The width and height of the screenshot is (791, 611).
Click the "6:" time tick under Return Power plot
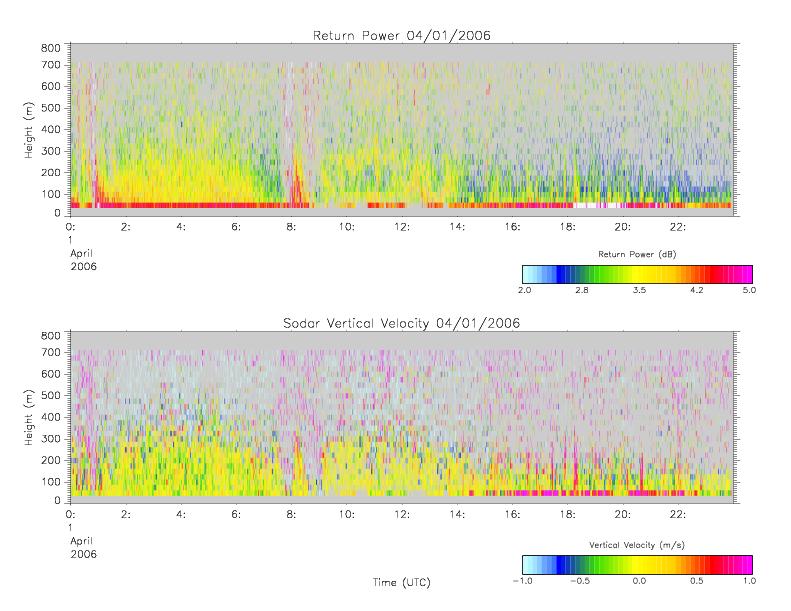coord(236,227)
